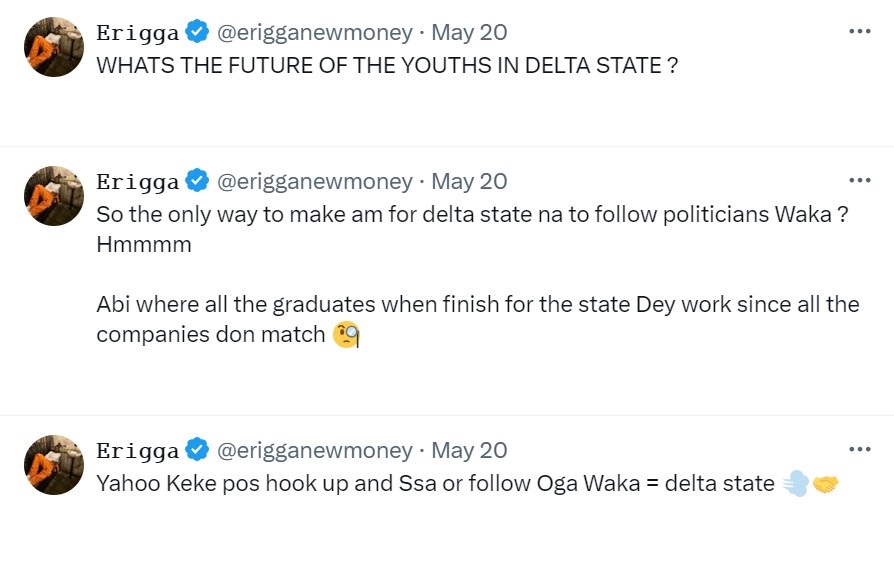Click @erigganewmoney handle on the first tweet
Viewport: 894px width, 562px height.
click(x=314, y=33)
